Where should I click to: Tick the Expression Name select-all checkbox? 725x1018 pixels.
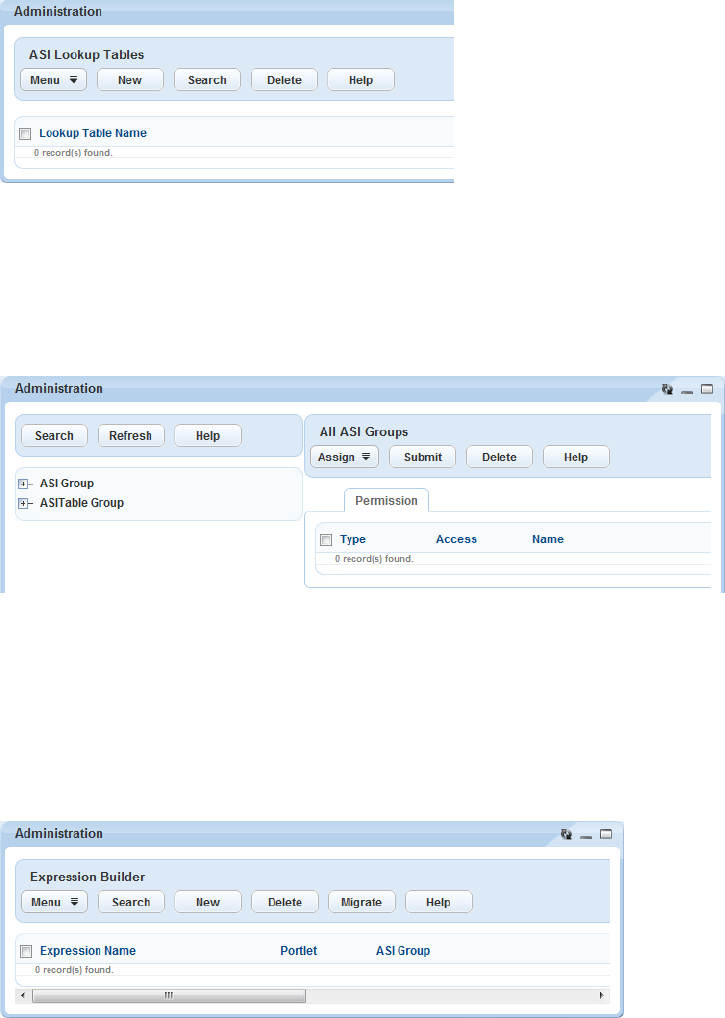26,951
